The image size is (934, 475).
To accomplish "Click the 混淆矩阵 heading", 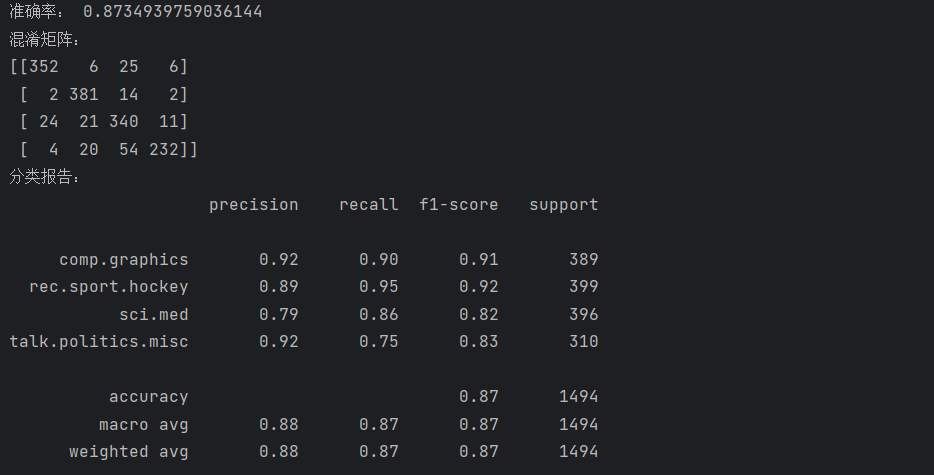I will tap(41, 39).
